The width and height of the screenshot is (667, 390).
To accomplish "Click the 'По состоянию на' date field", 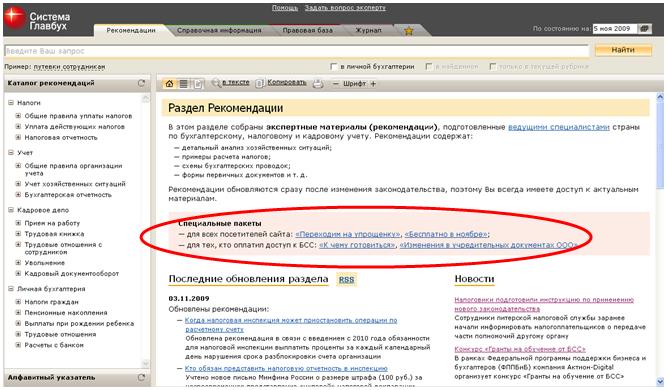I will (615, 29).
